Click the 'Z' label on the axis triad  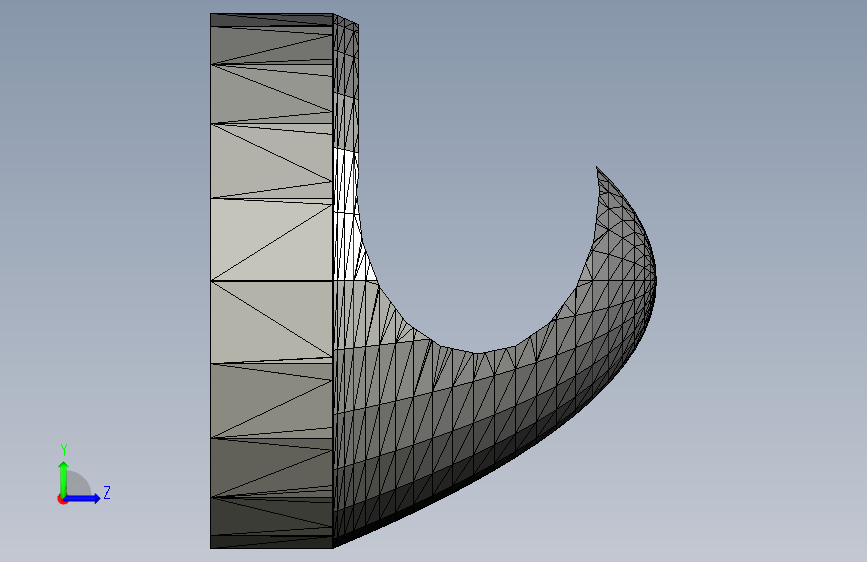107,492
